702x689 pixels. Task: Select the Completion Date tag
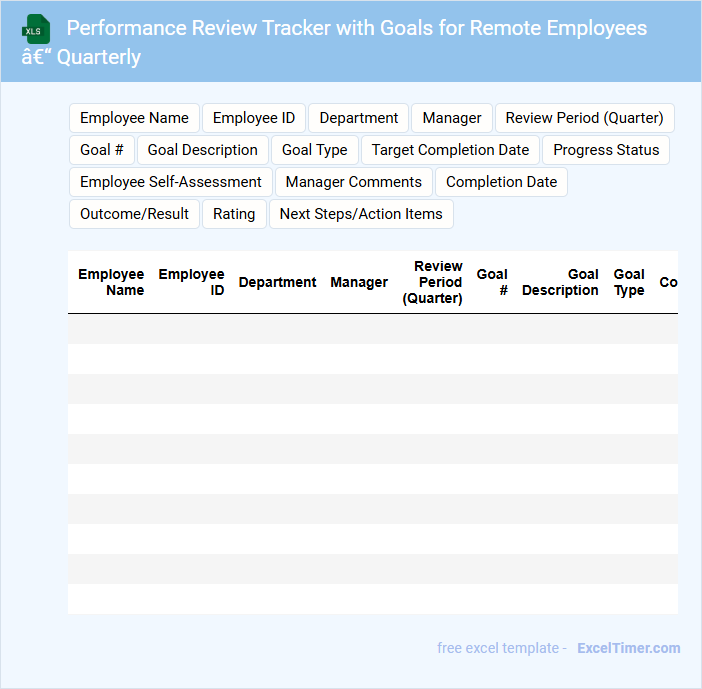[x=501, y=182]
